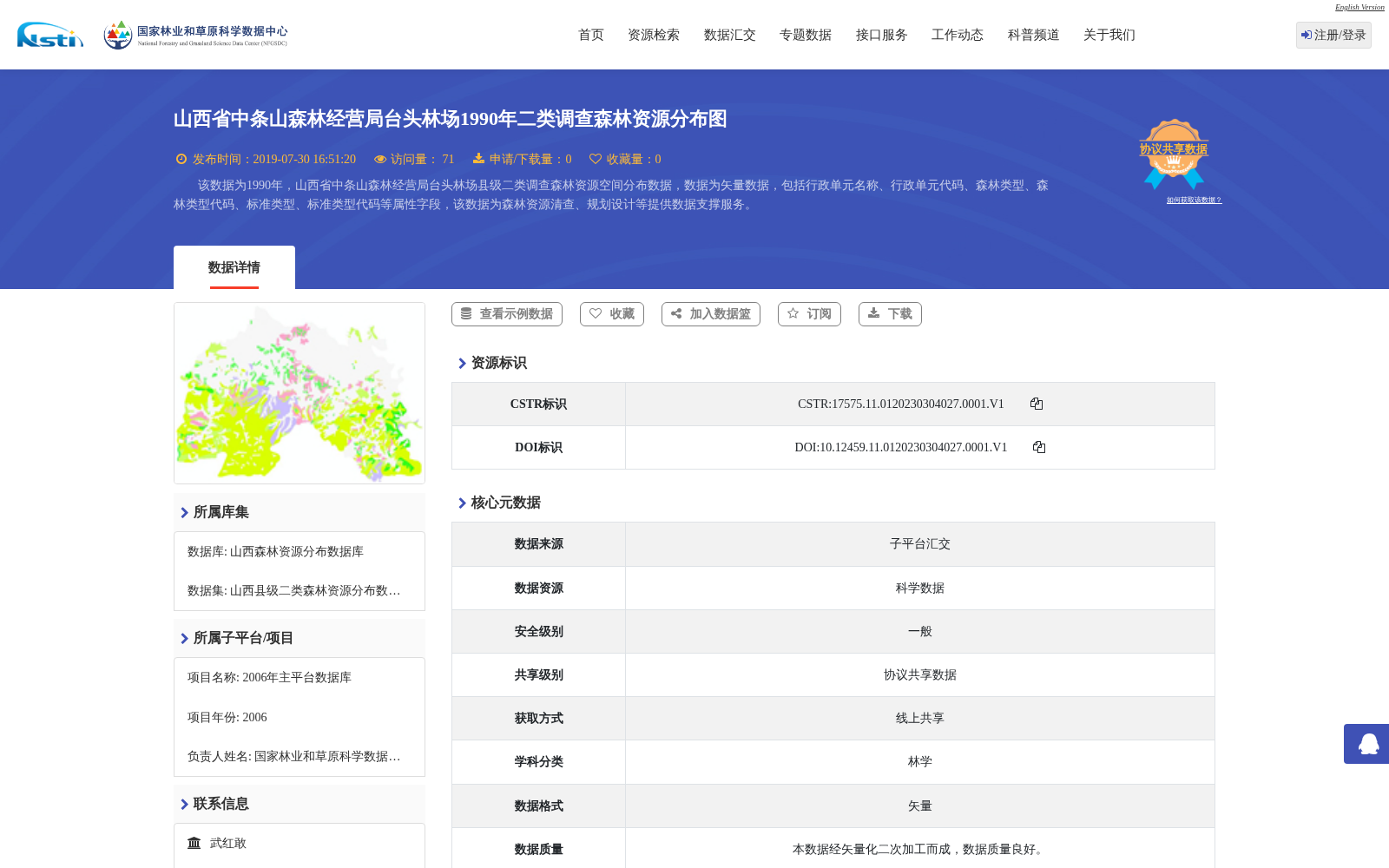
Task: Click 查看示例数据 button
Action: [507, 314]
